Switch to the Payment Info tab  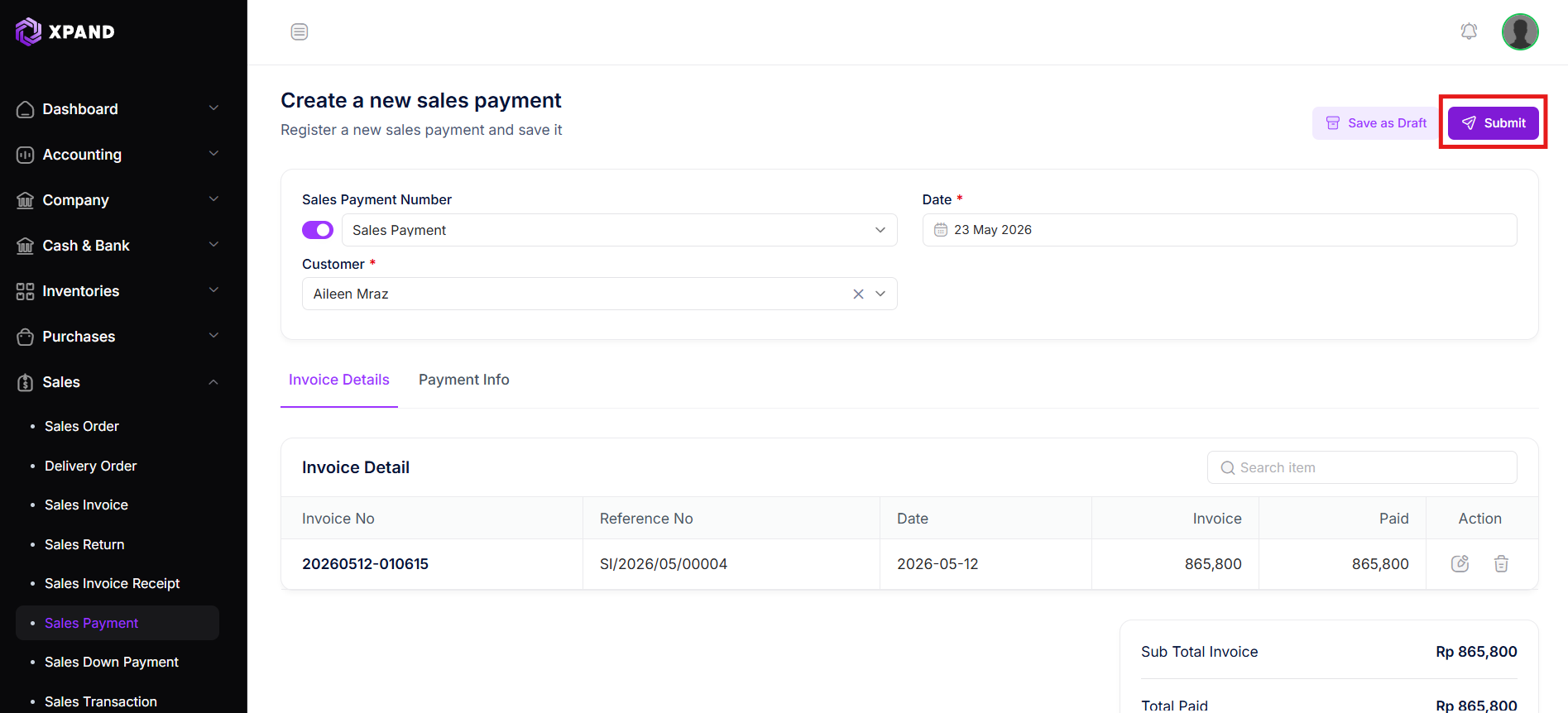(x=464, y=380)
